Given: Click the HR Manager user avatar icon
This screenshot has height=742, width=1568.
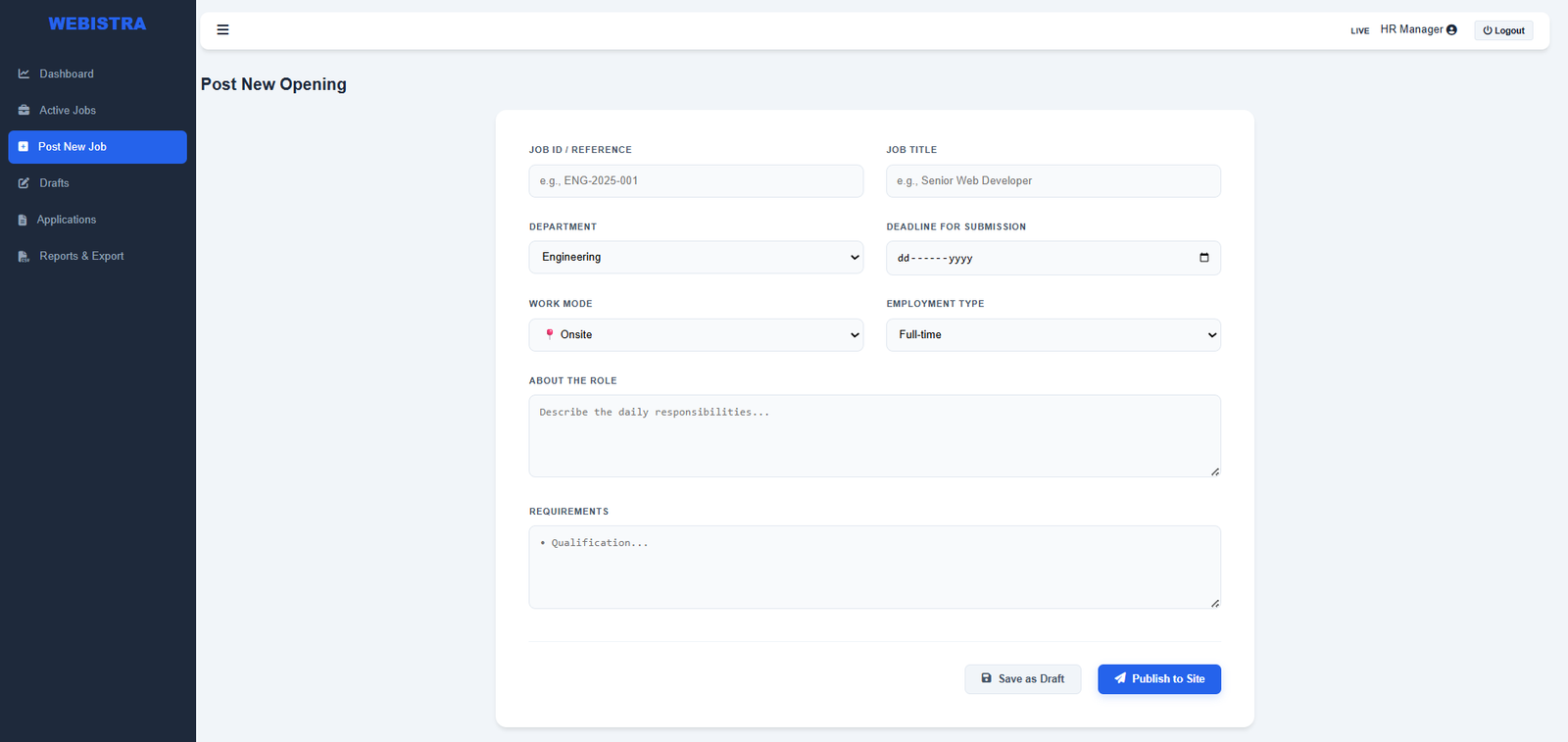Looking at the screenshot, I should (1451, 30).
